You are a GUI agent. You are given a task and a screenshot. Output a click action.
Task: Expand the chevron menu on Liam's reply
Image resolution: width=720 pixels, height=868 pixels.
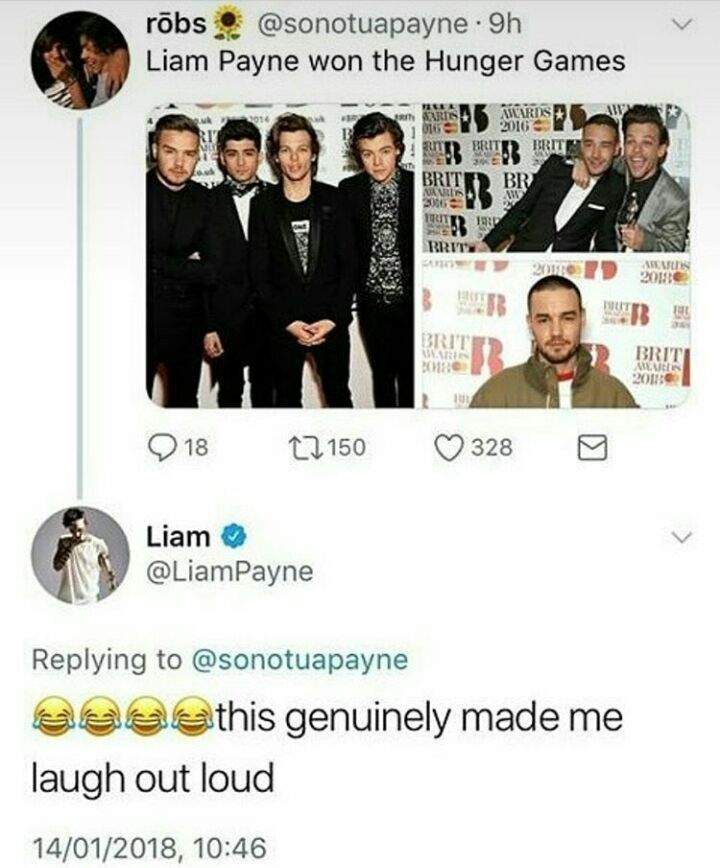[681, 536]
